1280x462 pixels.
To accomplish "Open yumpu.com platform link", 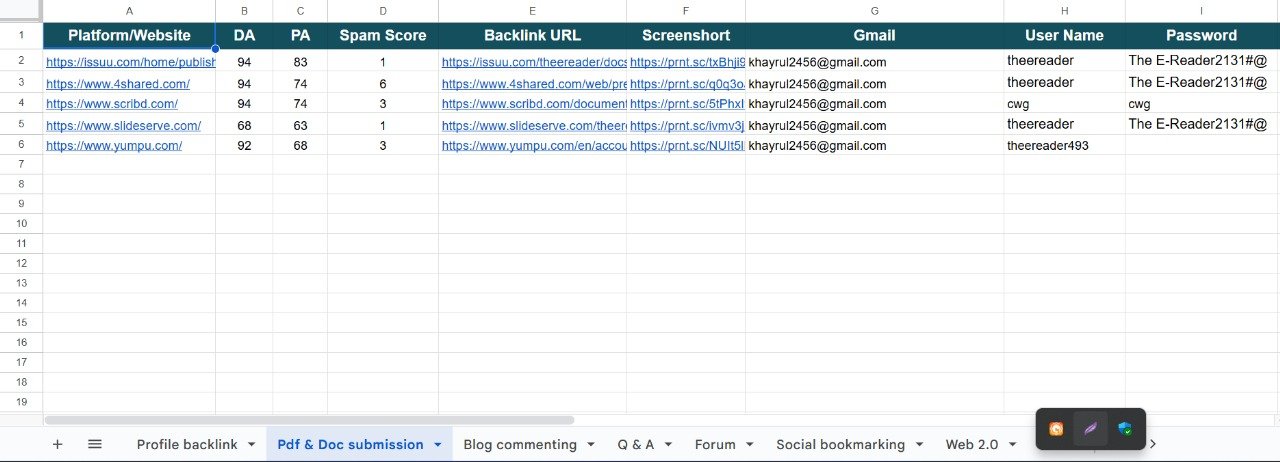I will (114, 146).
